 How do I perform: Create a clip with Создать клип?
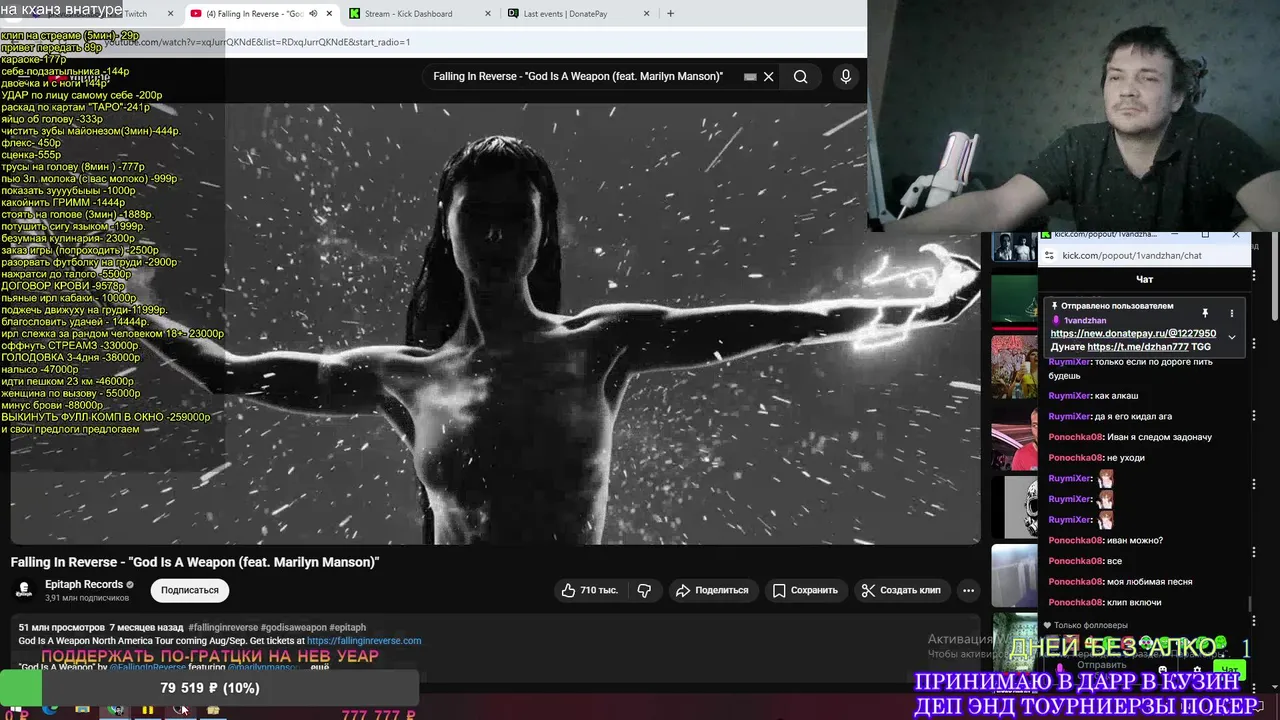[x=901, y=590]
